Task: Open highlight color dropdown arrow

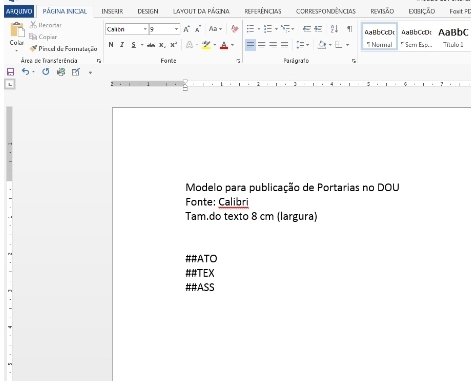Action: [x=215, y=45]
